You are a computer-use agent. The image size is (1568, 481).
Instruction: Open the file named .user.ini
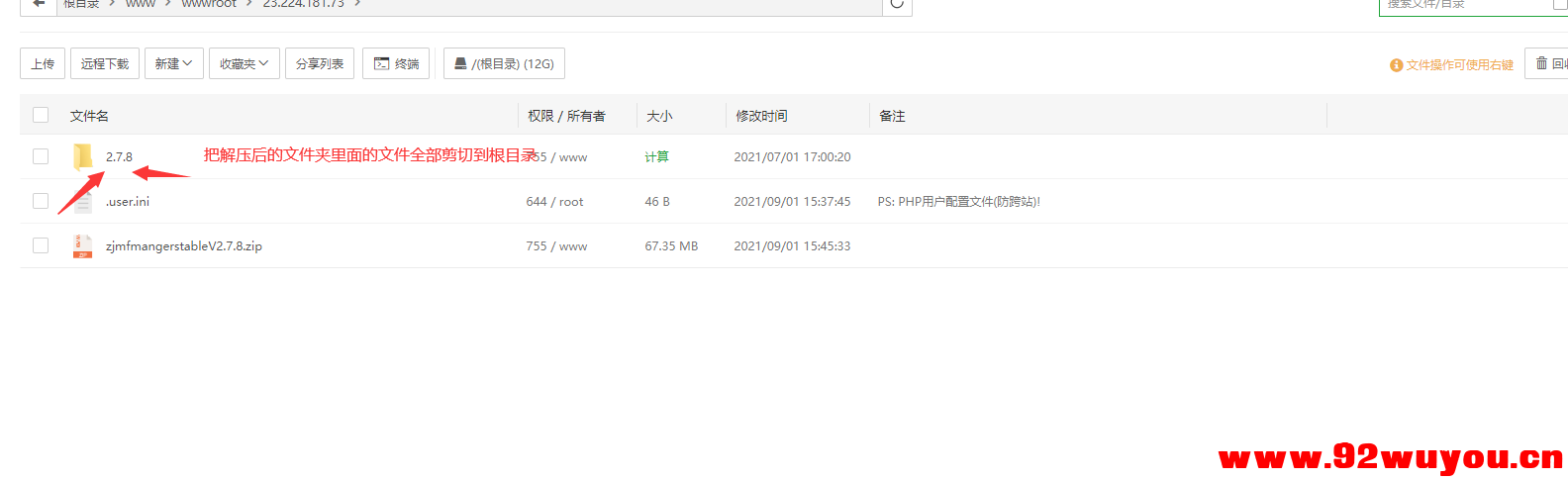128,201
